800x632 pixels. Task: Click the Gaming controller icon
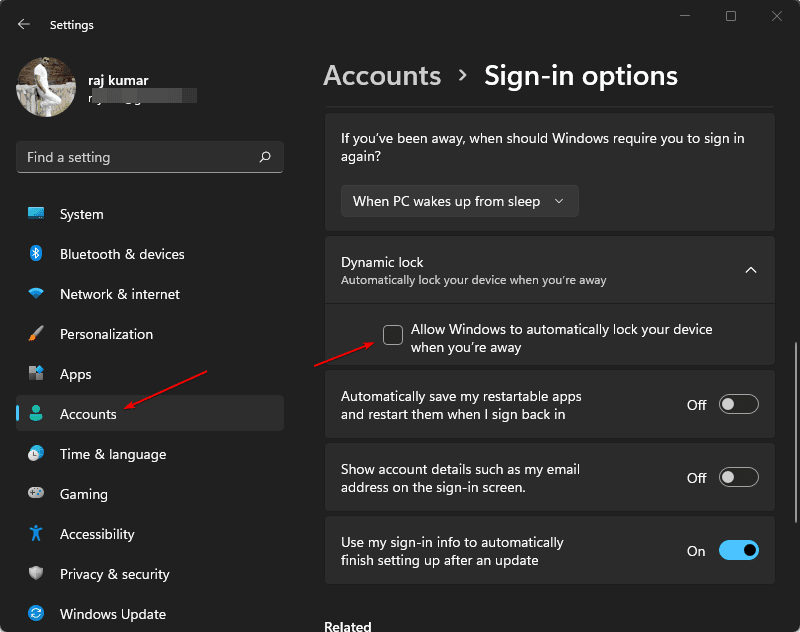(x=36, y=493)
